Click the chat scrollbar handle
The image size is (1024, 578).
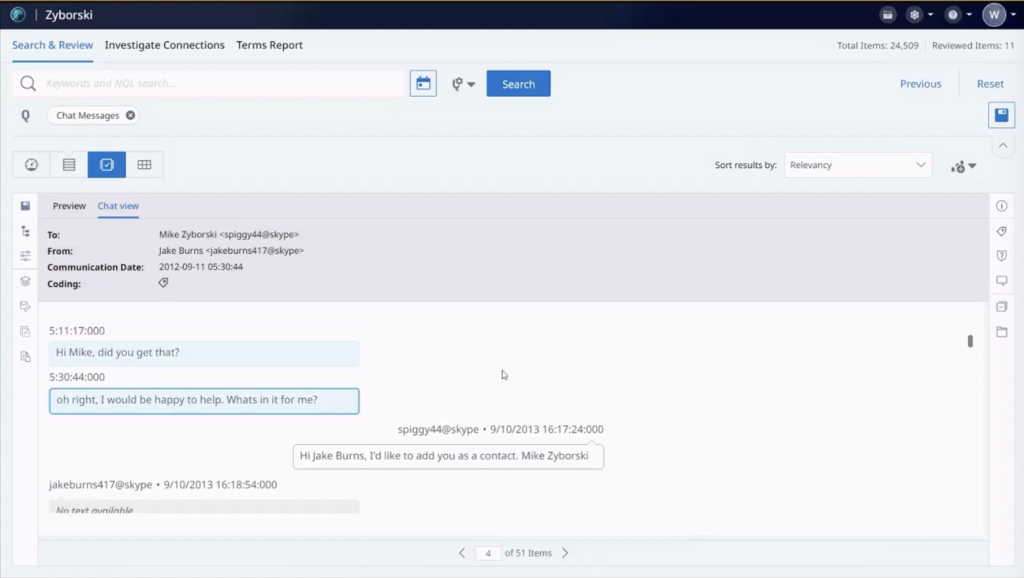(x=970, y=341)
